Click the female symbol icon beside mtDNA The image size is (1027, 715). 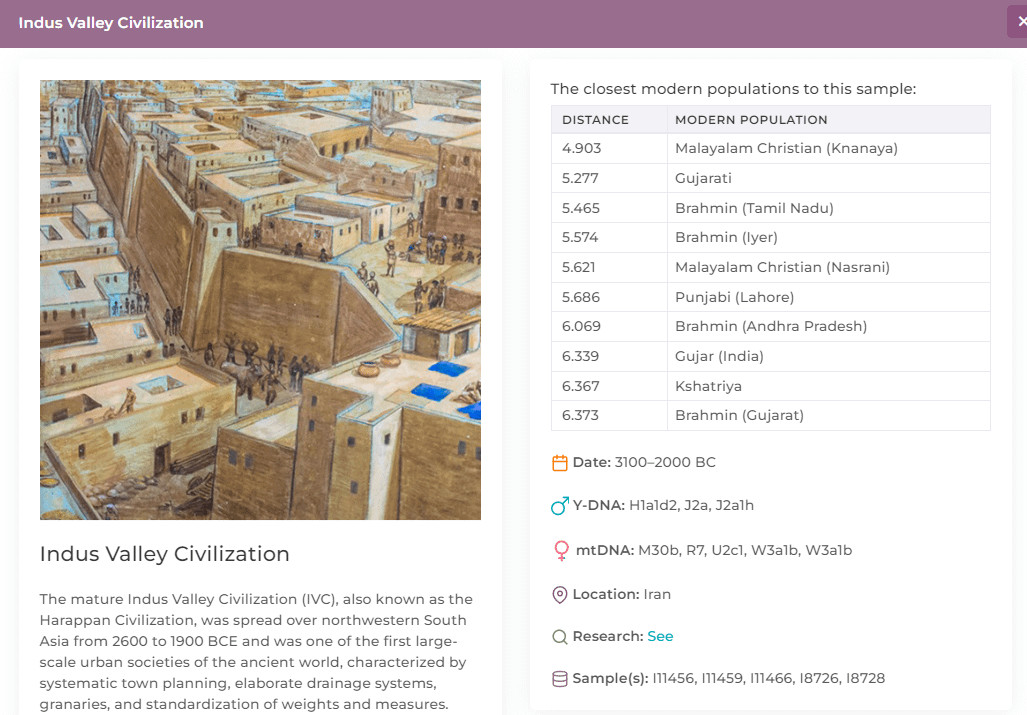(x=561, y=551)
